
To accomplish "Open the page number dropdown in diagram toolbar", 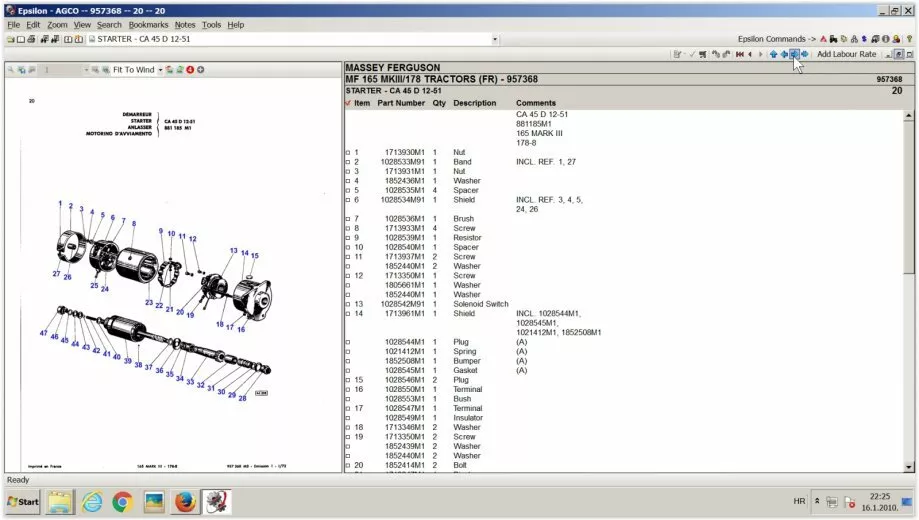I will [86, 70].
